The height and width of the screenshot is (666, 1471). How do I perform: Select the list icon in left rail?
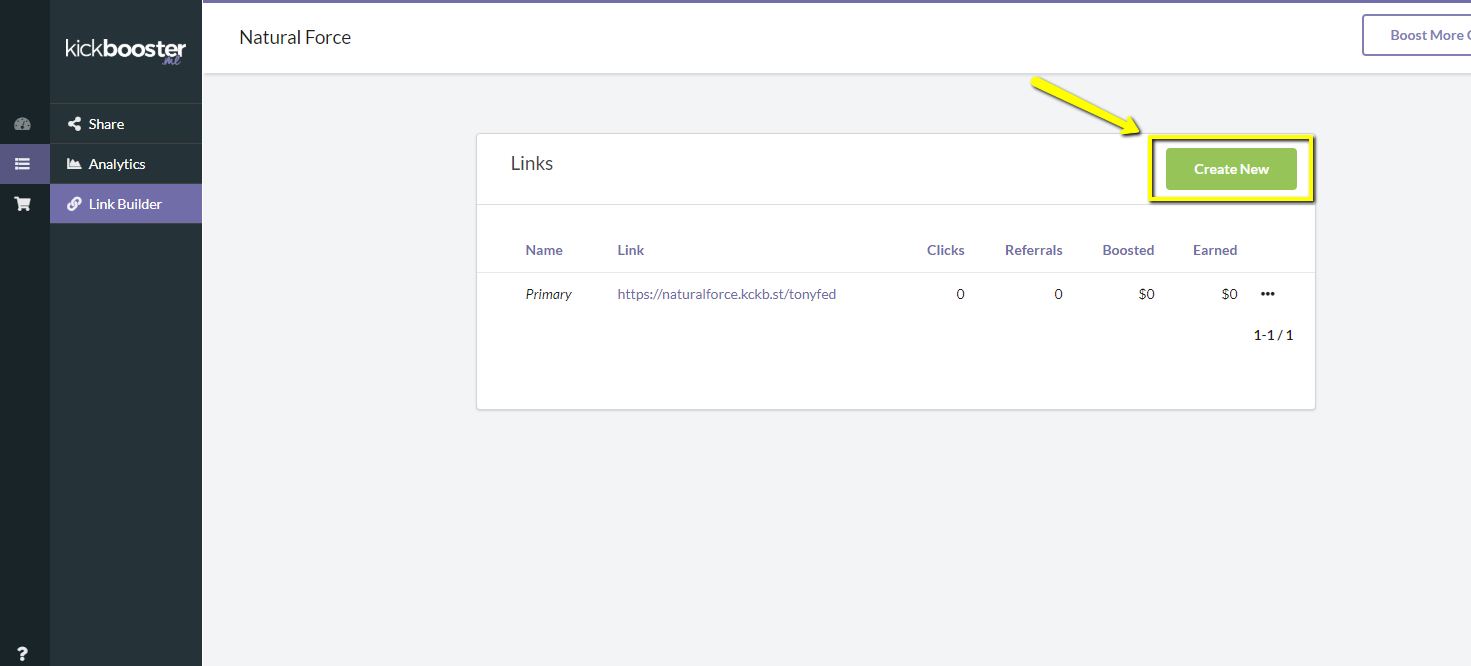coord(23,164)
